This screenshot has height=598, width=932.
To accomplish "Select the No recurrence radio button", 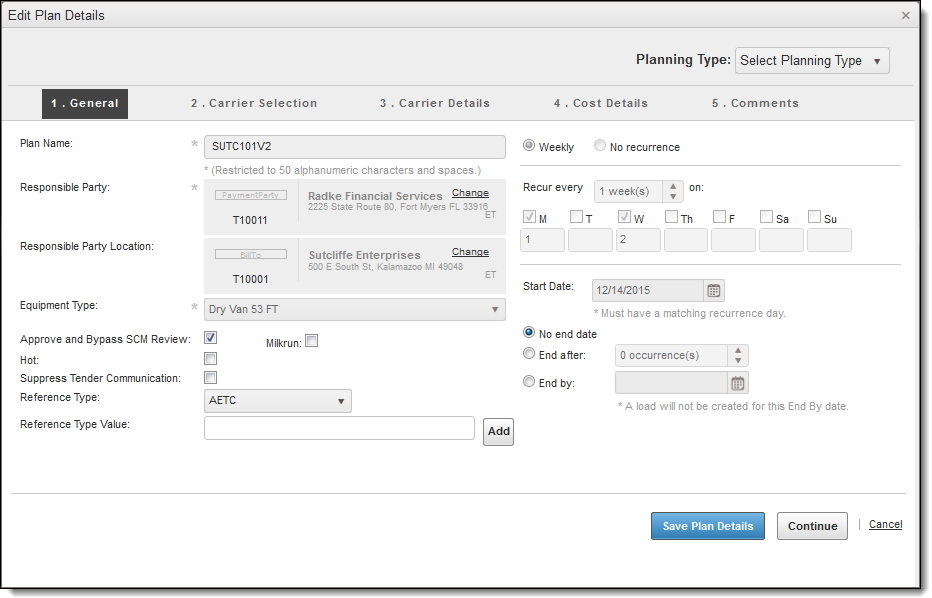I will click(600, 146).
